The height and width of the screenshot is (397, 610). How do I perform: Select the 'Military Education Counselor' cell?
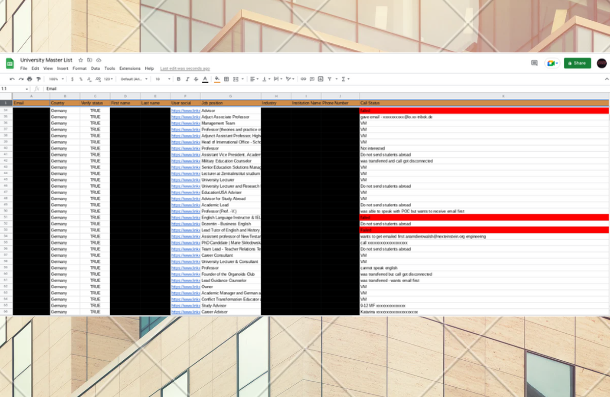point(231,161)
